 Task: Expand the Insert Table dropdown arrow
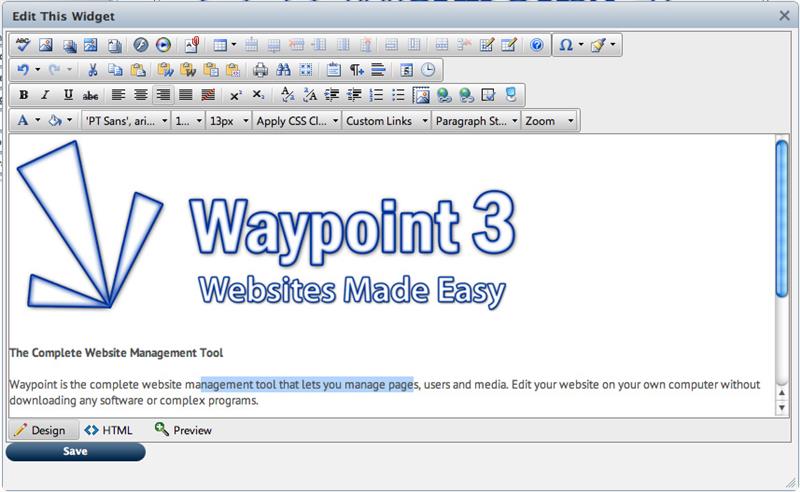[x=234, y=44]
